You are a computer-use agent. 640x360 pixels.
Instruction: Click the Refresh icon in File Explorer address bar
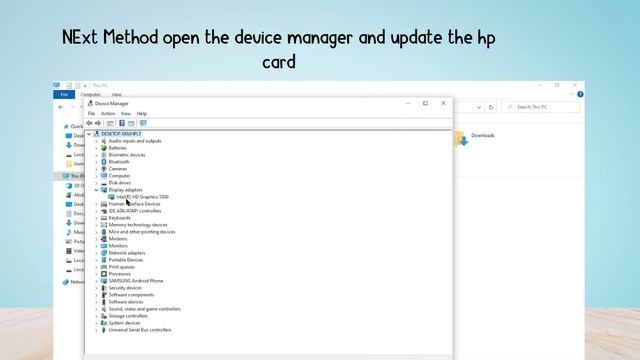[x=491, y=107]
